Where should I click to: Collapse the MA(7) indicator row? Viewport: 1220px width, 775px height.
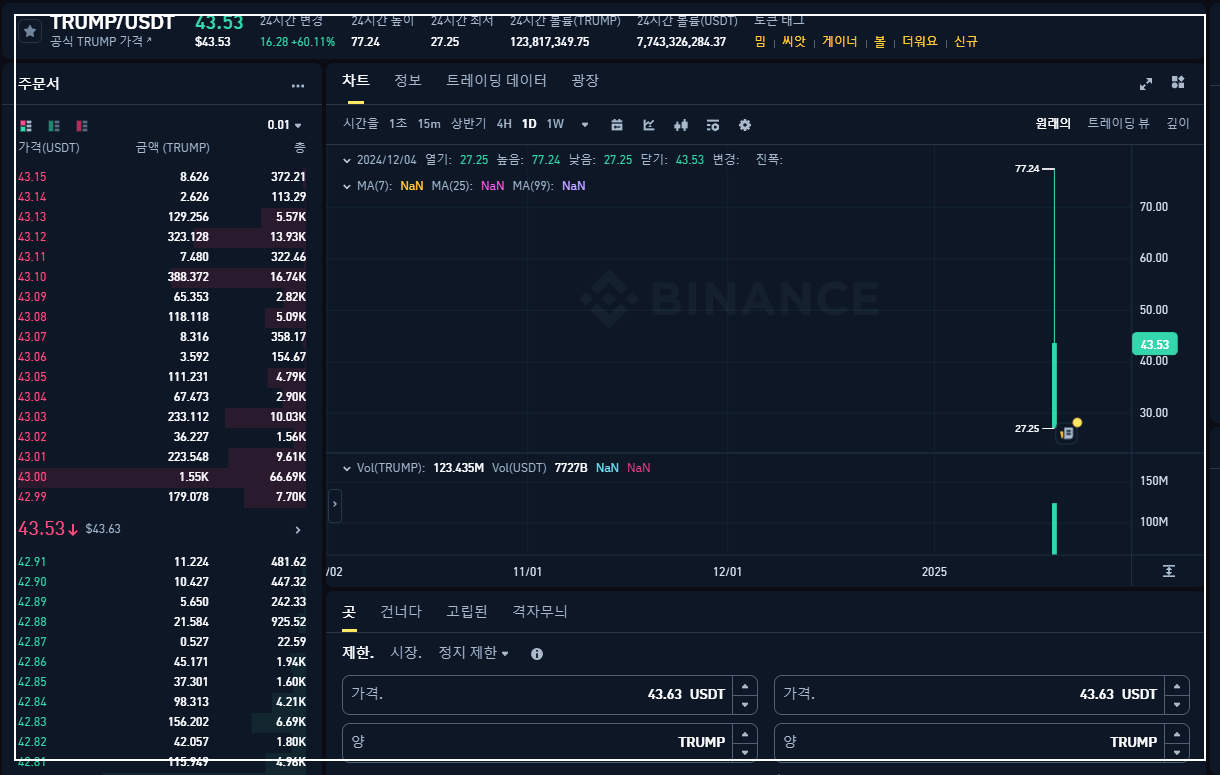pyautogui.click(x=347, y=186)
